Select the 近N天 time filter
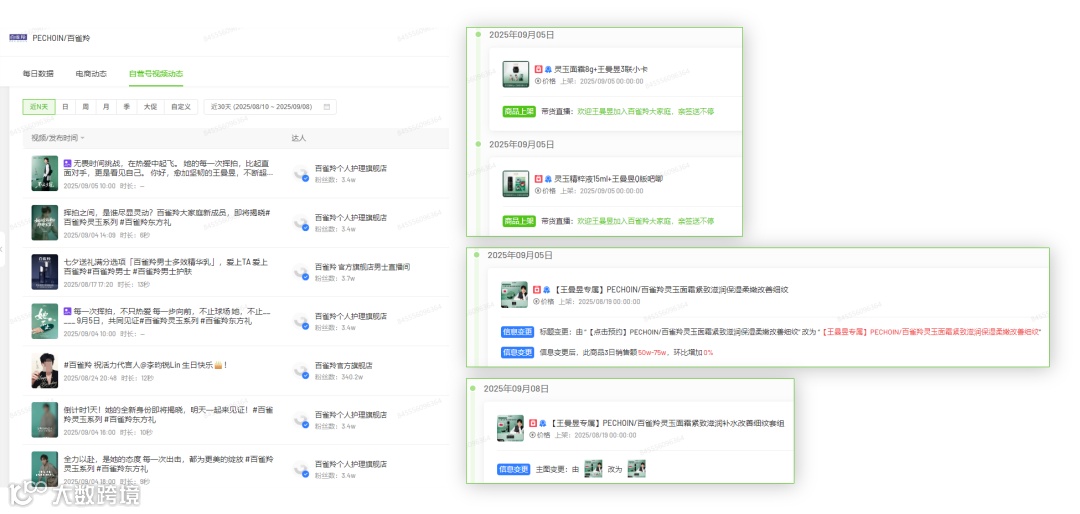Screen dimensions: 1080x514 (x=39, y=107)
